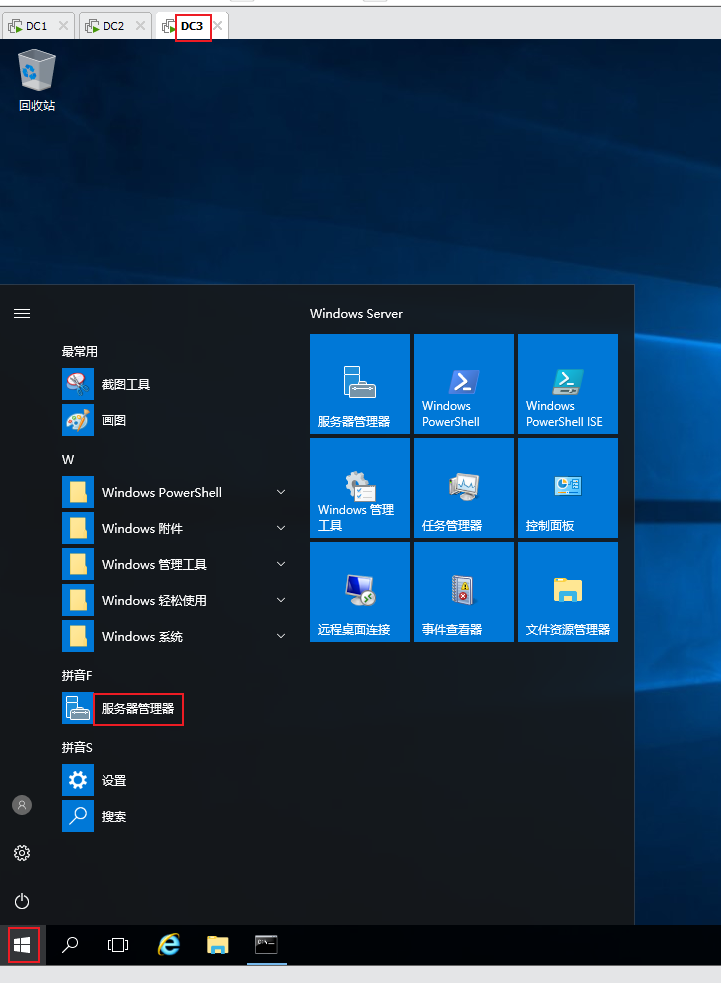The width and height of the screenshot is (721, 983).
Task: Open the Task Manager tile (任务管理器)
Action: coord(464,488)
